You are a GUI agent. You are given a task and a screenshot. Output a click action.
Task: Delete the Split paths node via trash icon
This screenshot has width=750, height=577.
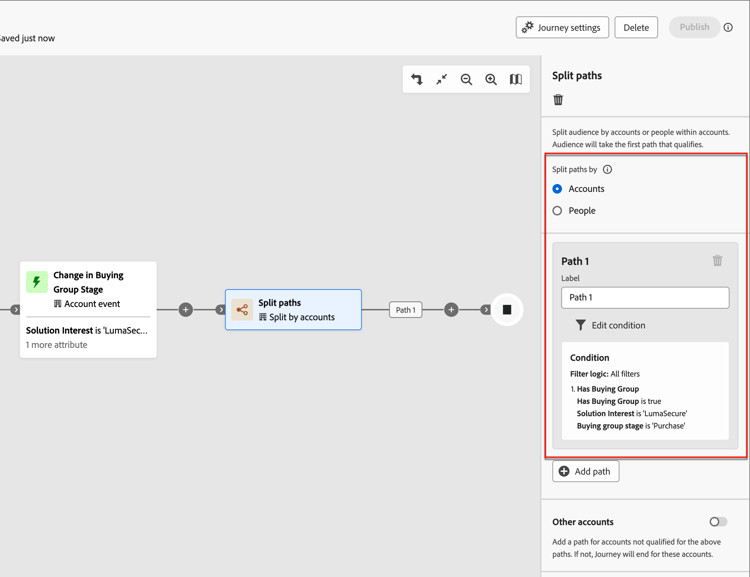click(558, 100)
